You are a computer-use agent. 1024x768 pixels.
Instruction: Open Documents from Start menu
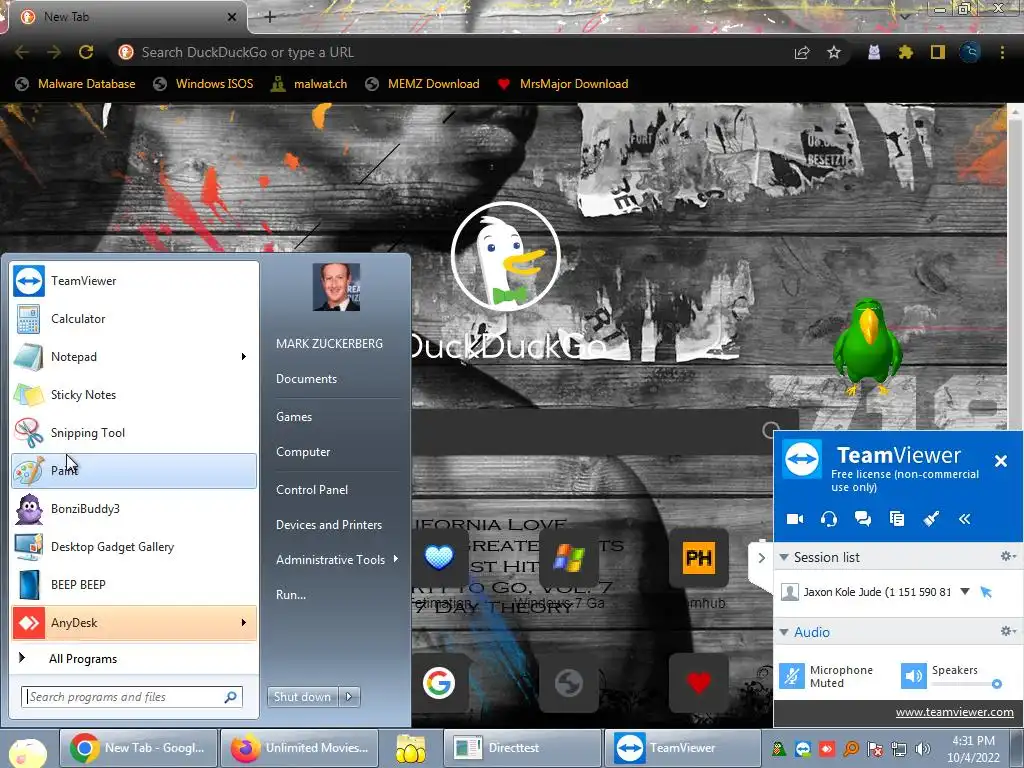(306, 379)
